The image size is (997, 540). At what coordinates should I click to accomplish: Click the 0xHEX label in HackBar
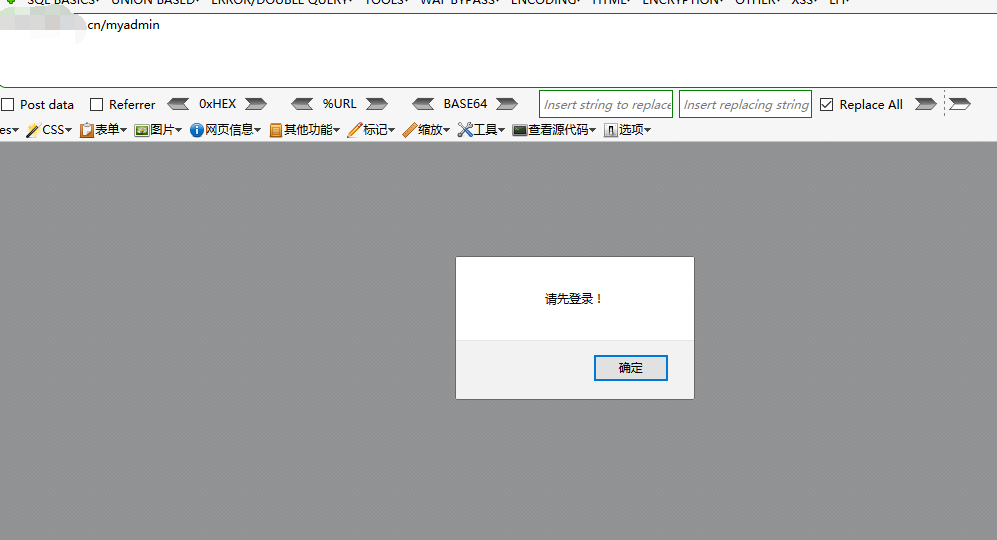click(x=217, y=104)
